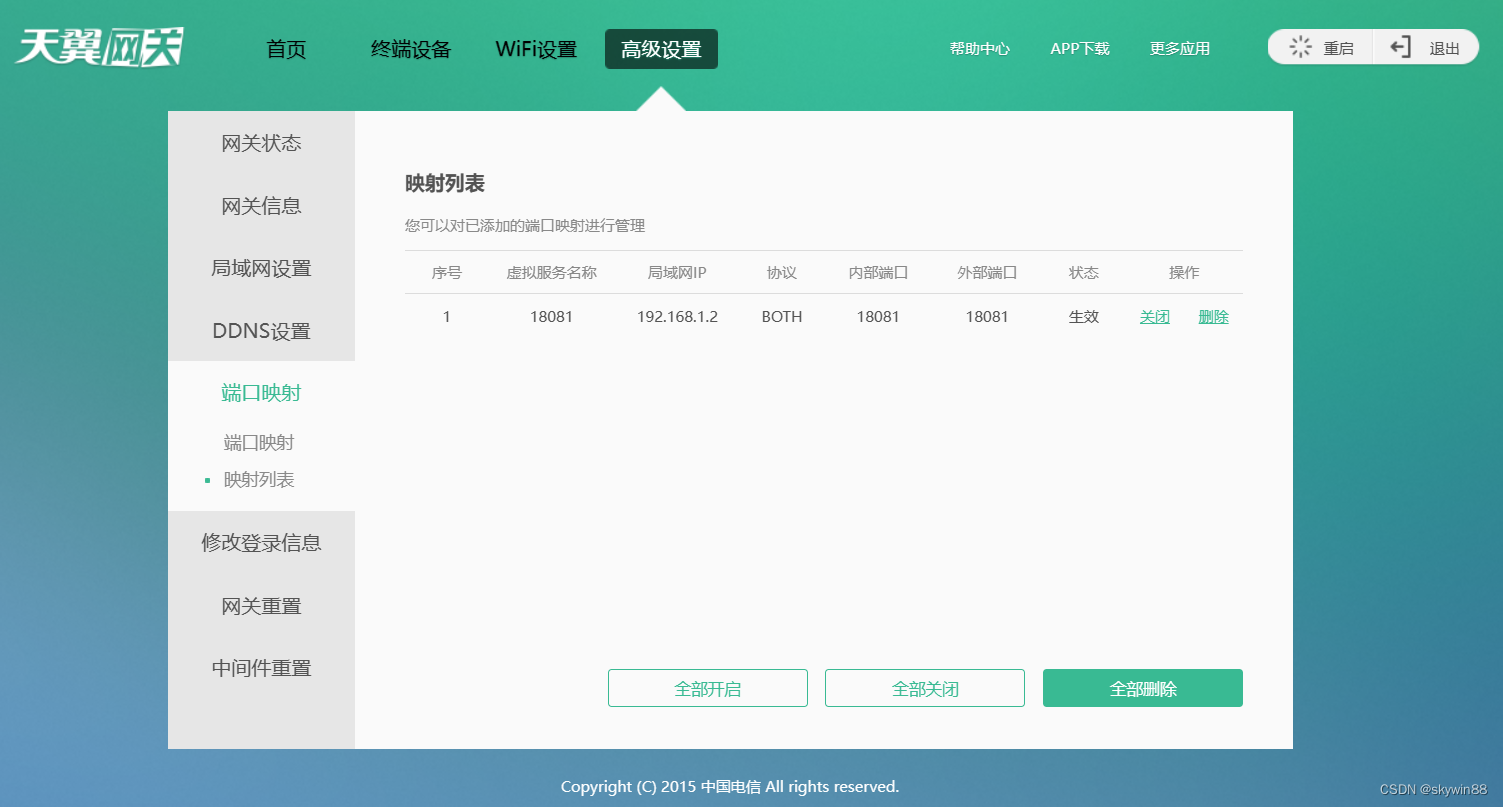Image resolution: width=1503 pixels, height=807 pixels.
Task: Click the BOTH protocol cell
Action: (x=782, y=317)
